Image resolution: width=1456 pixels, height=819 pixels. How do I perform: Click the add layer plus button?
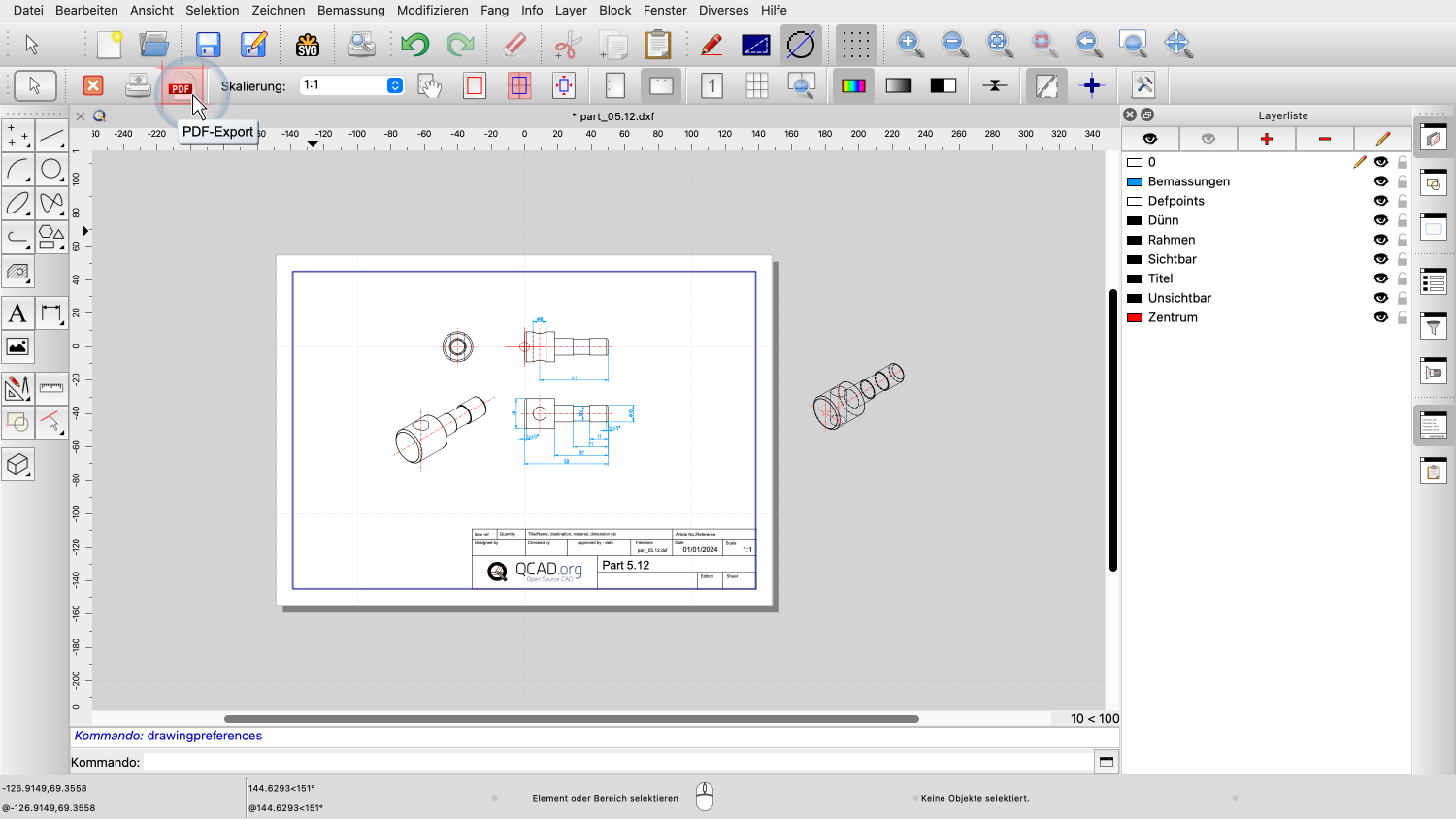click(x=1266, y=139)
